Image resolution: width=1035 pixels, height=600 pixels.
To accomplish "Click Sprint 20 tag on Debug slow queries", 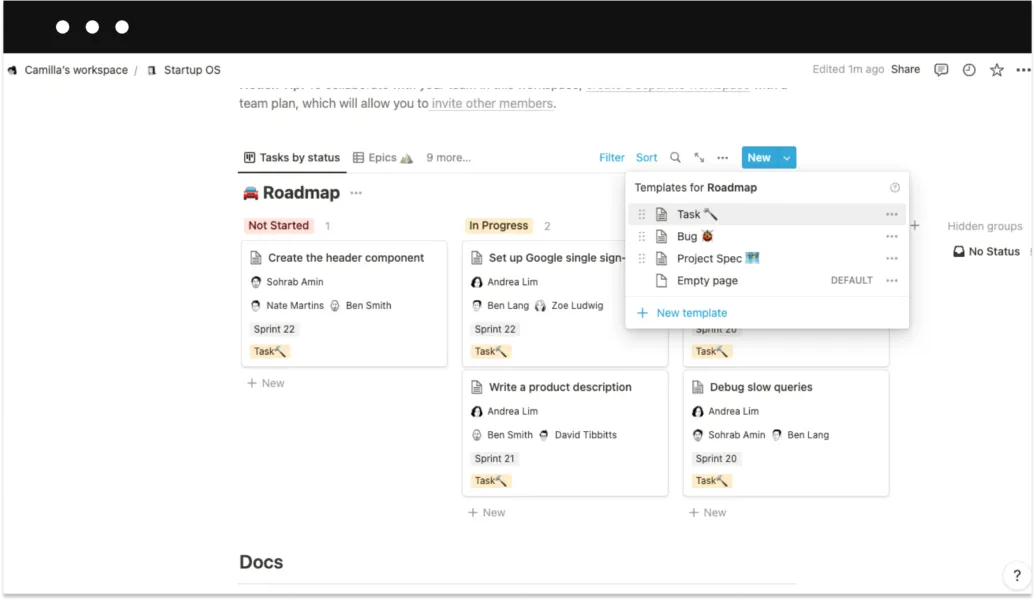I will [x=716, y=459].
